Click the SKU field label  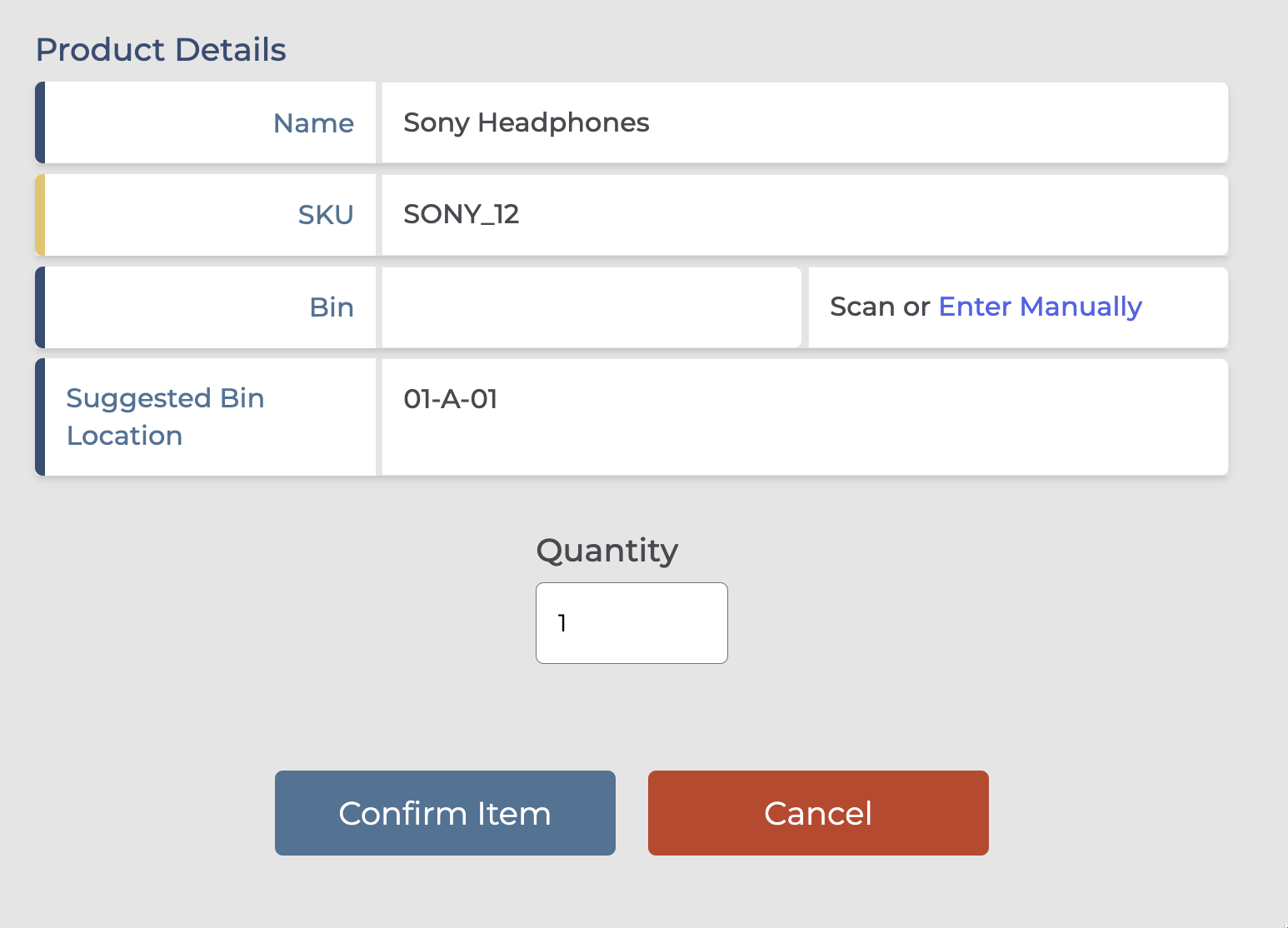[x=326, y=215]
